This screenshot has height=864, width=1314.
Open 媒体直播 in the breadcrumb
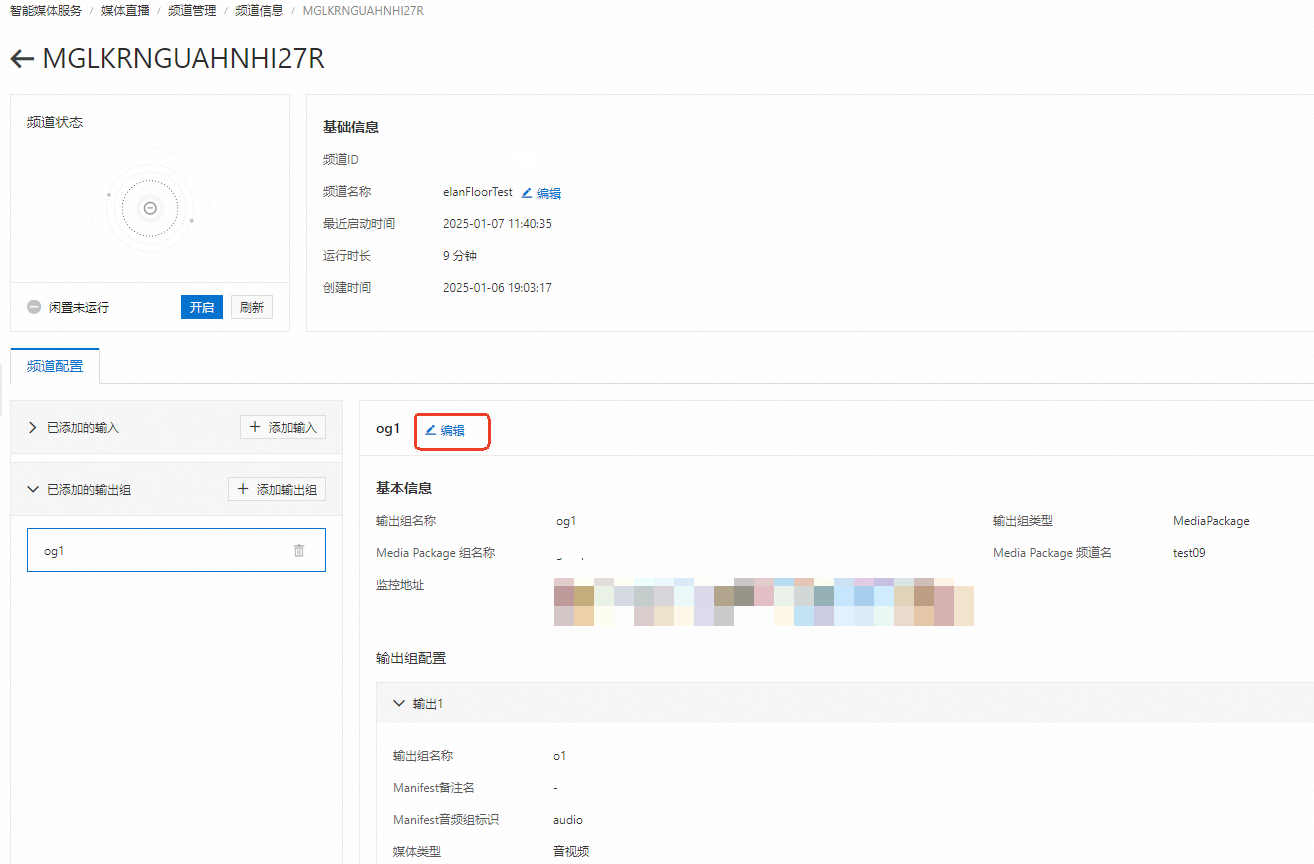125,10
